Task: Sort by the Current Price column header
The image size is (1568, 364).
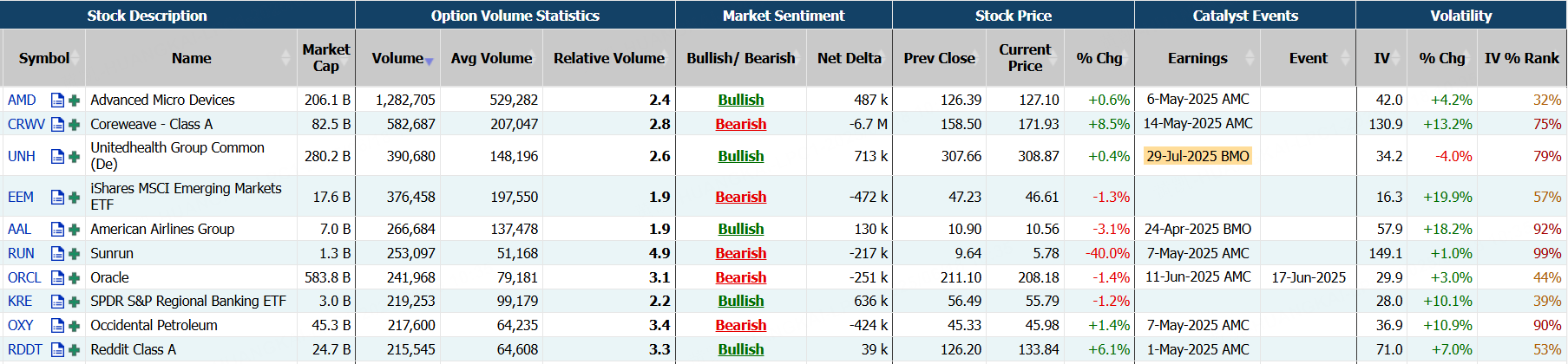Action: [x=1025, y=58]
